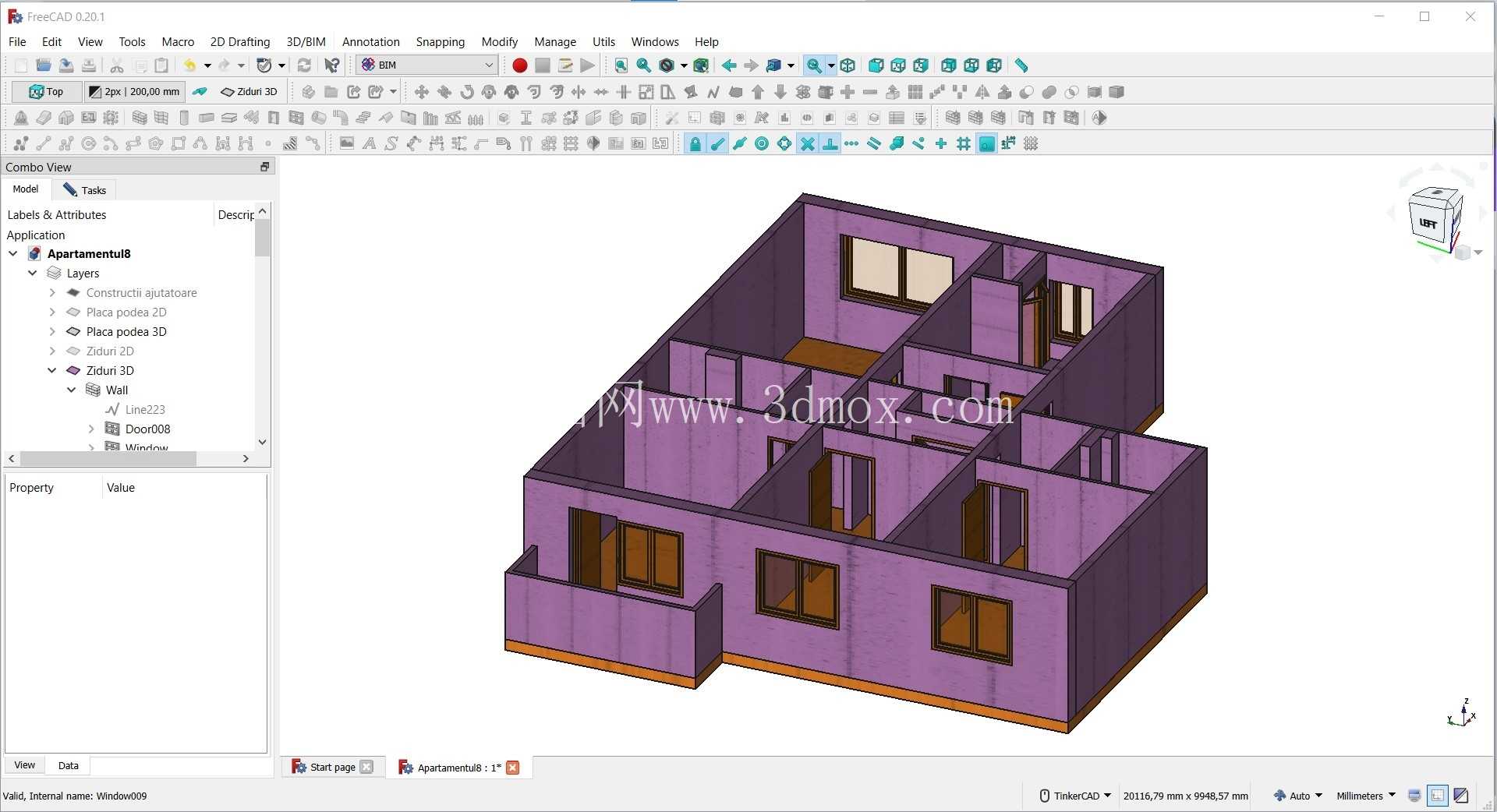This screenshot has height=812, width=1497.
Task: Click the Remove component minus icon
Action: pyautogui.click(x=870, y=92)
